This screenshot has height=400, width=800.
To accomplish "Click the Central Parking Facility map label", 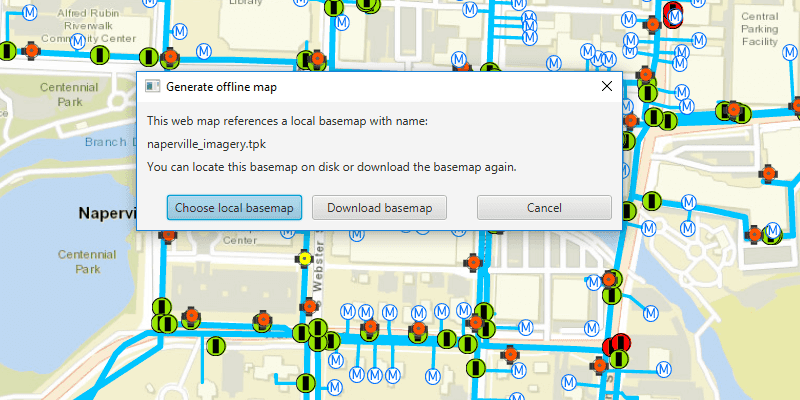I will click(760, 29).
